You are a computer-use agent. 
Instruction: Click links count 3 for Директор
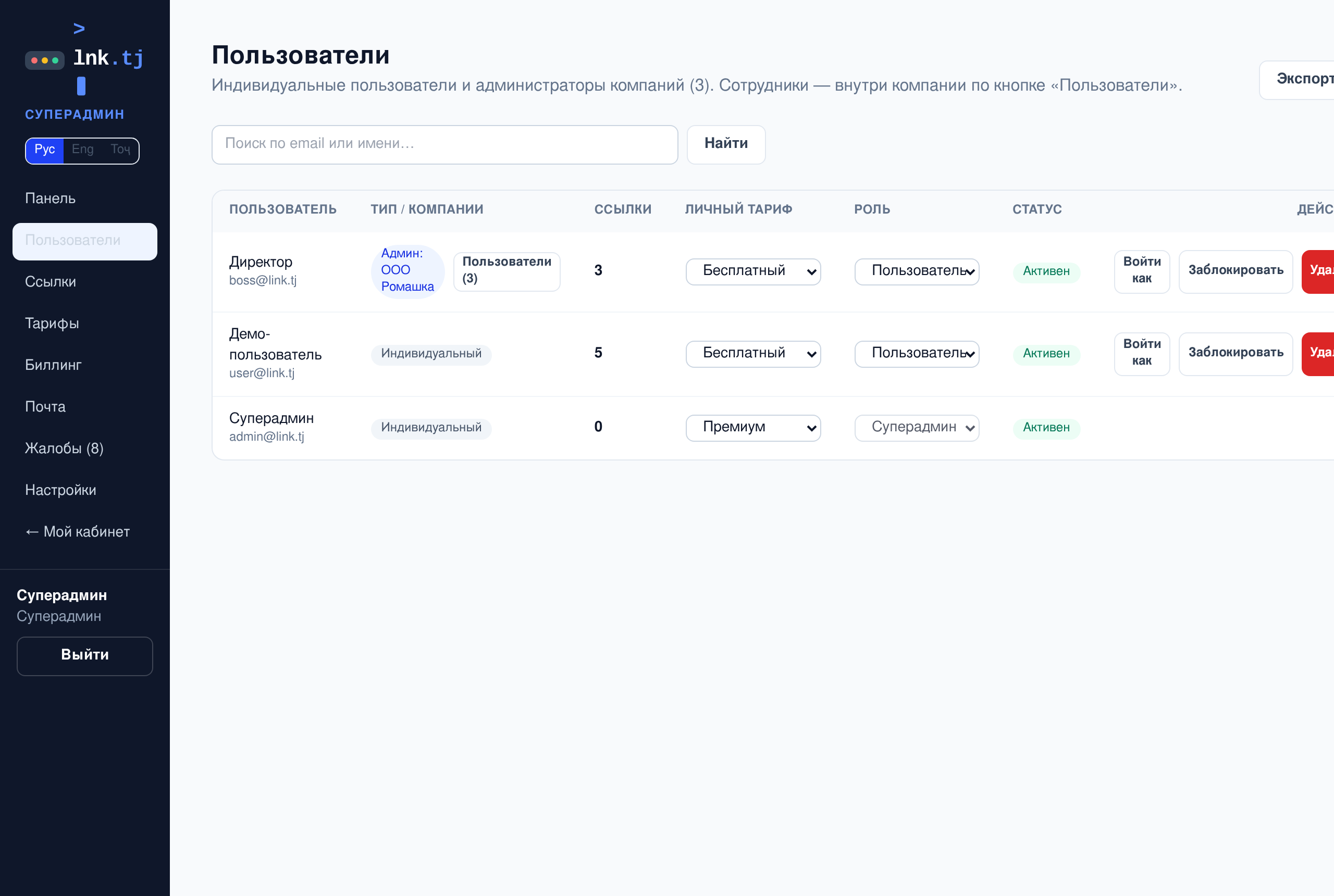(598, 270)
